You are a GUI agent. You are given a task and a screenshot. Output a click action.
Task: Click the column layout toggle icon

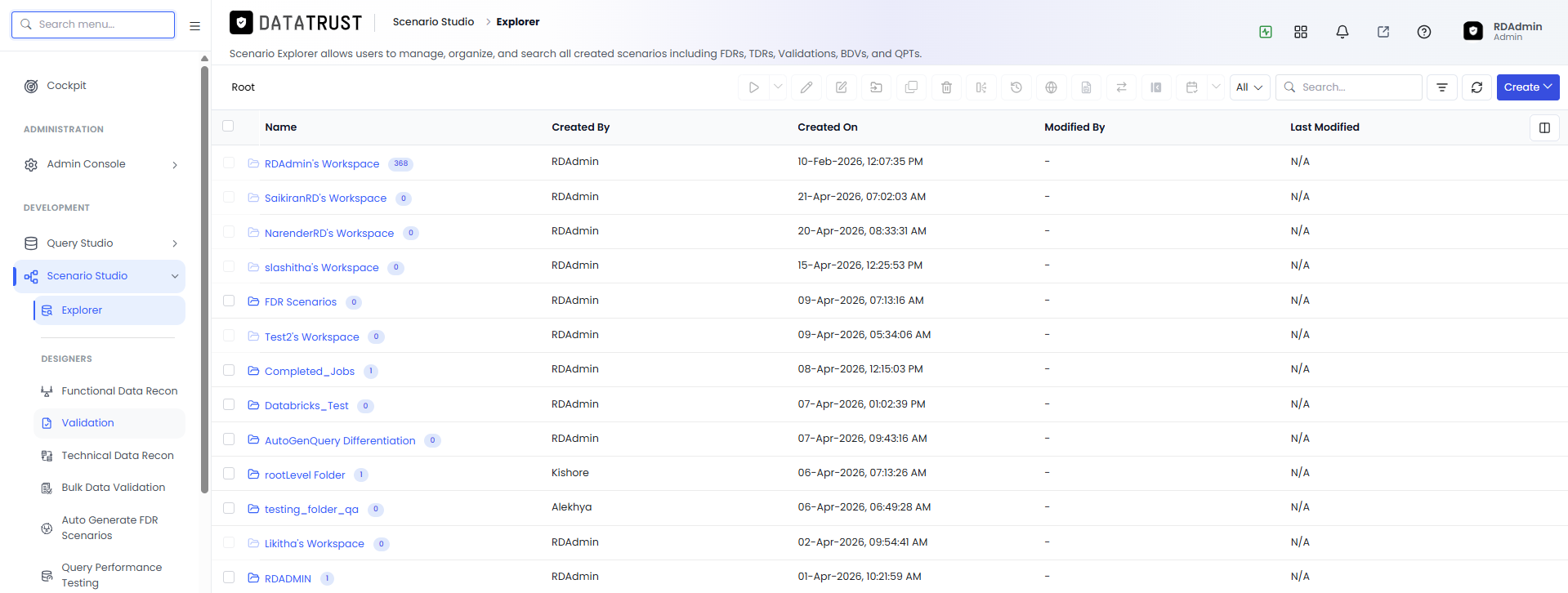pos(1544,127)
